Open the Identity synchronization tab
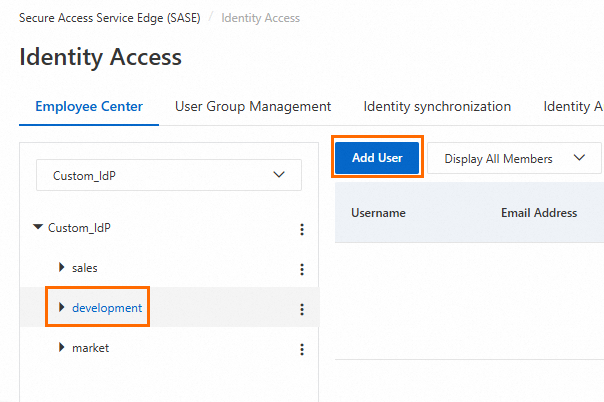Viewport: 604px width, 402px height. [437, 106]
